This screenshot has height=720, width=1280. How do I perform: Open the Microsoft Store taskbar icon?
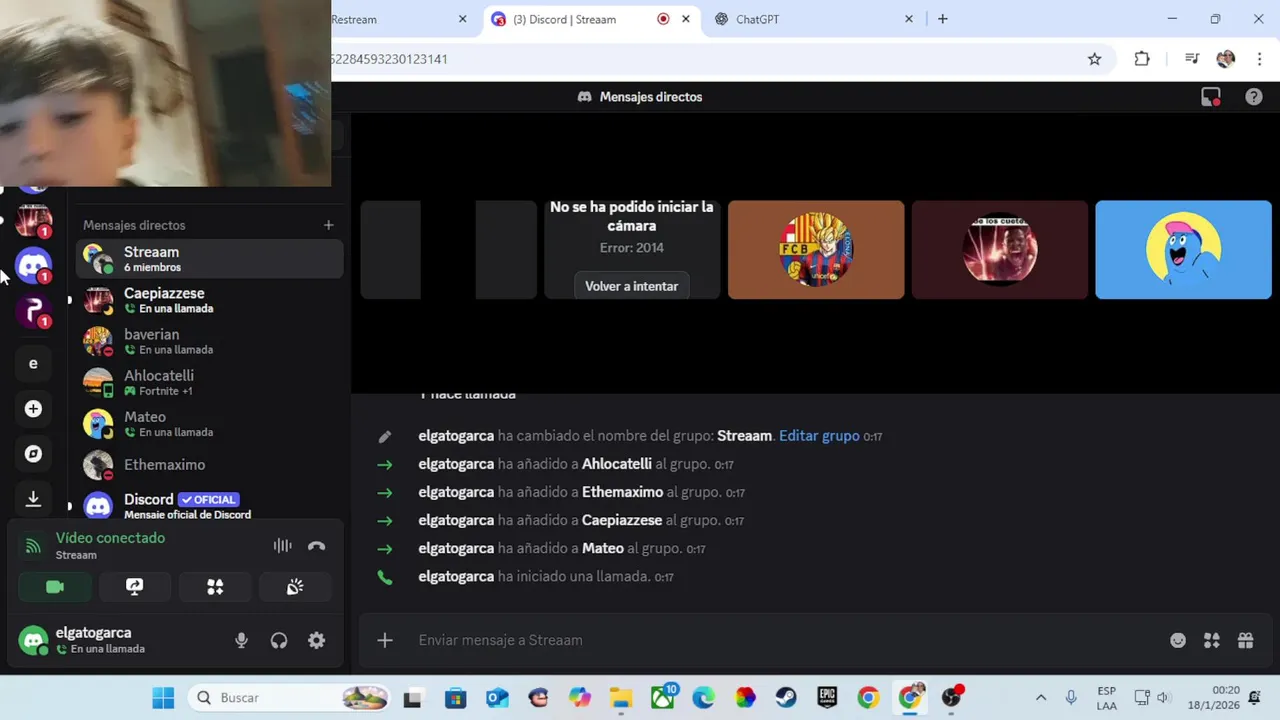[456, 698]
